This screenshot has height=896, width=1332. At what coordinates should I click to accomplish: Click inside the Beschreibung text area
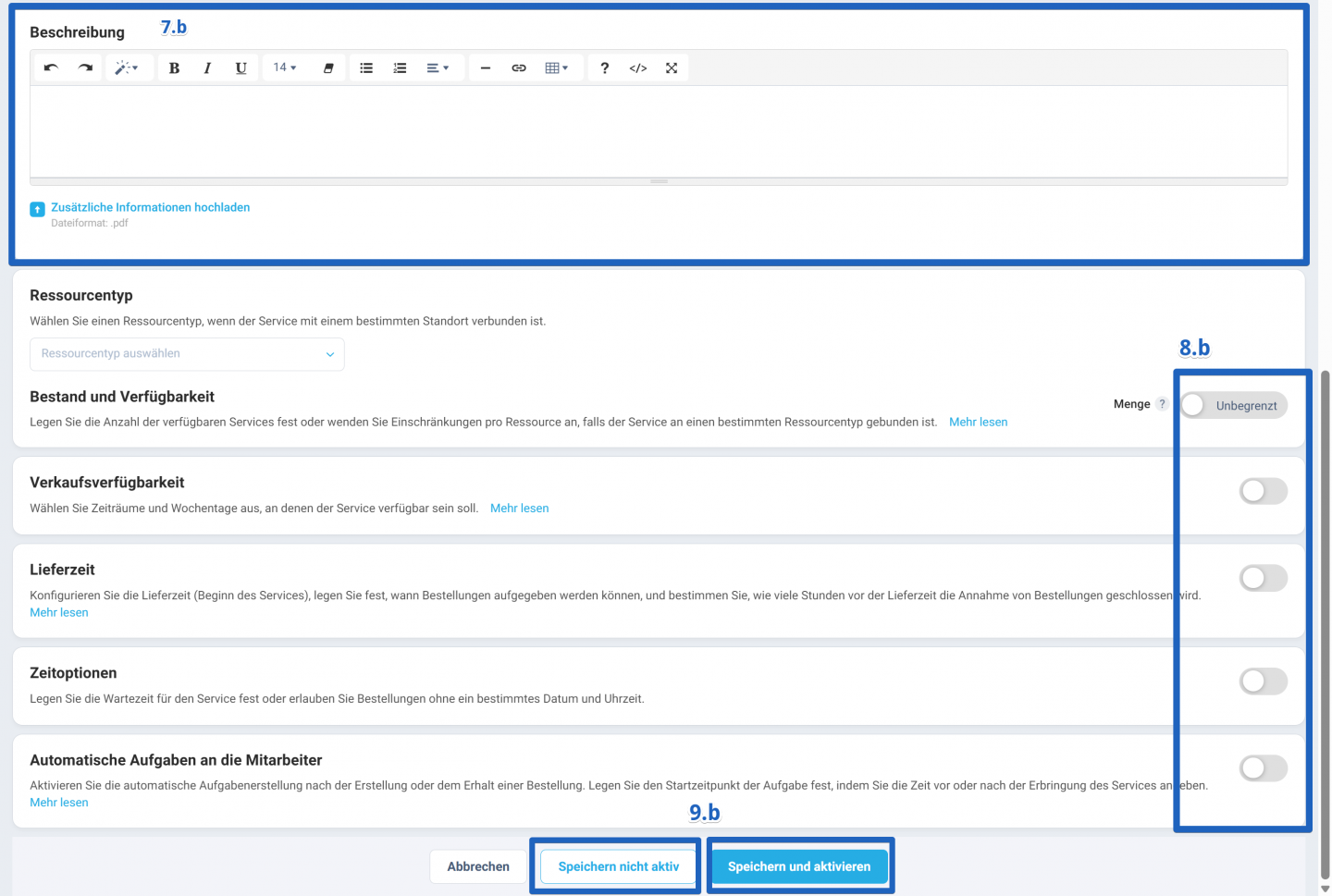(659, 131)
